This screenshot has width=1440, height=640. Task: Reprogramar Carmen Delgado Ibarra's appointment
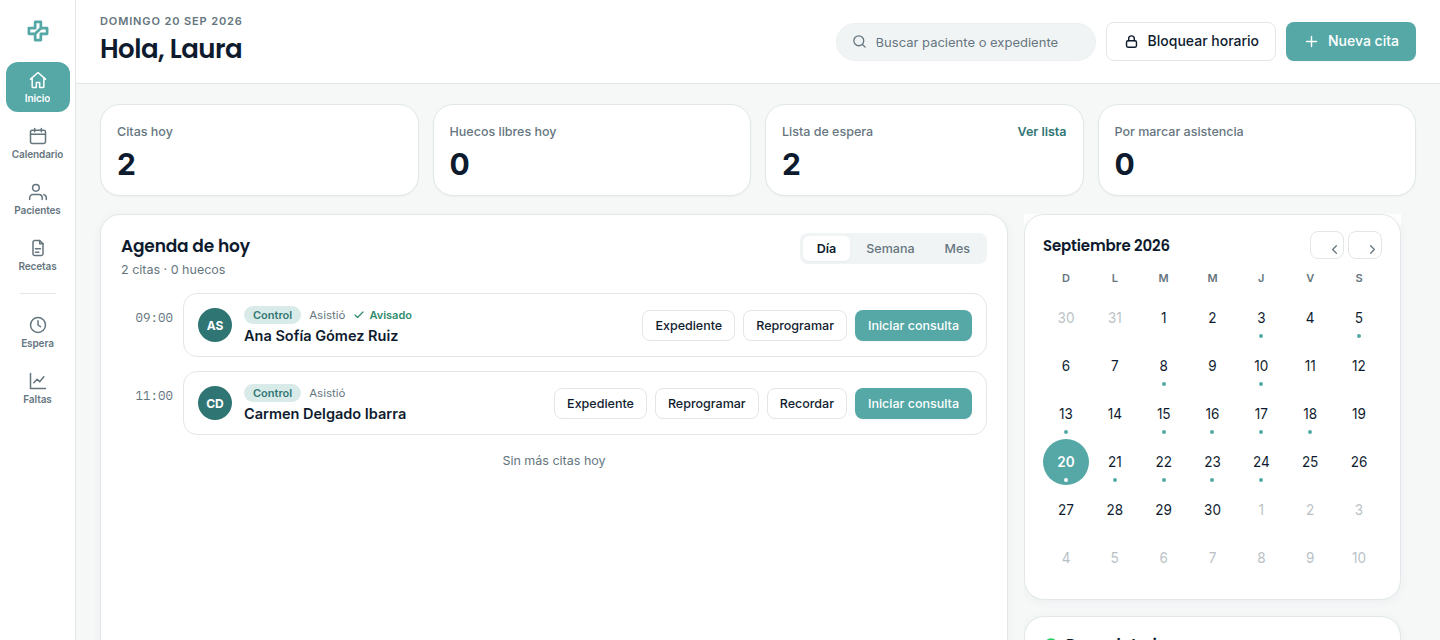(x=707, y=403)
